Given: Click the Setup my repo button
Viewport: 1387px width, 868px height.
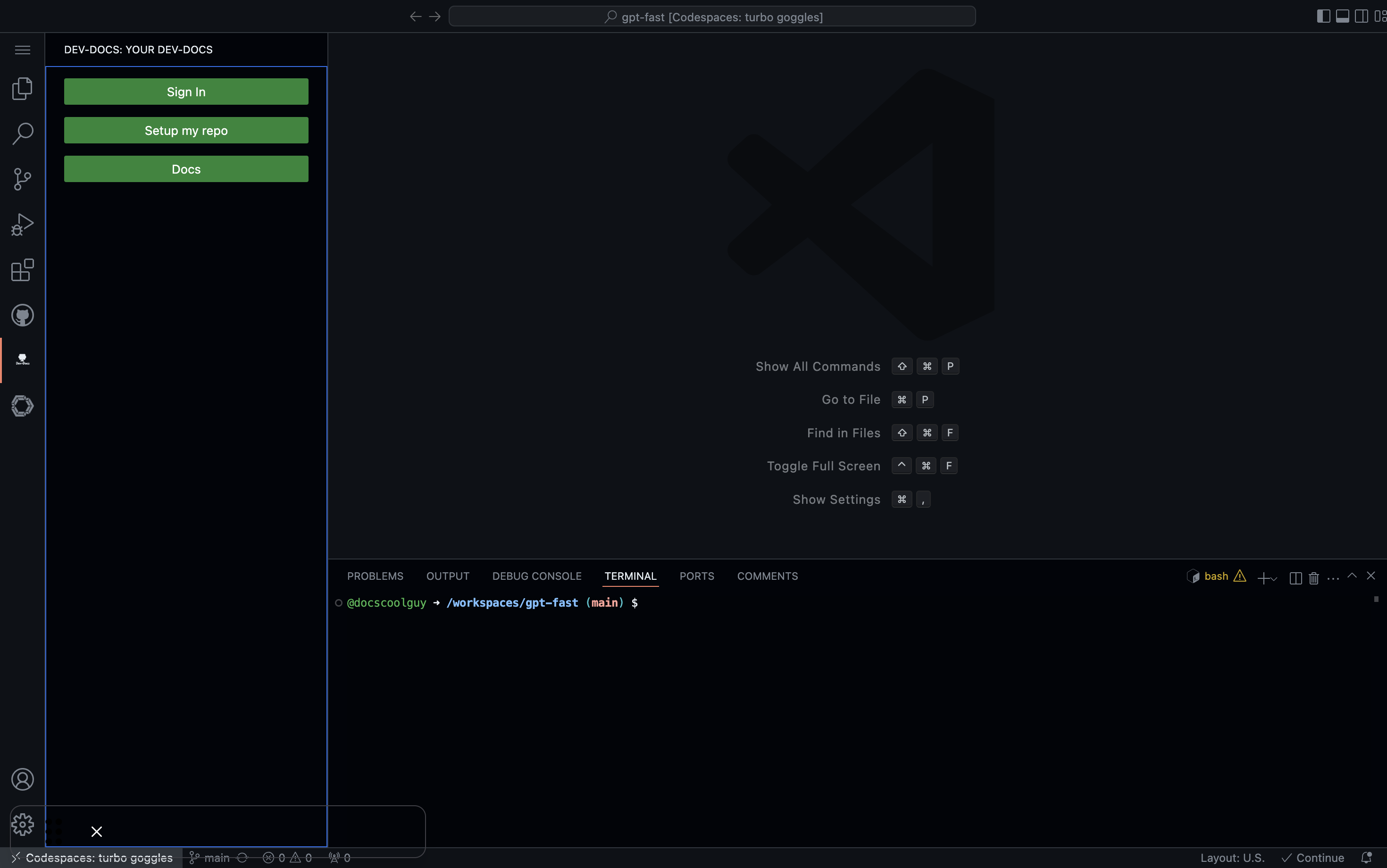Looking at the screenshot, I should (186, 130).
